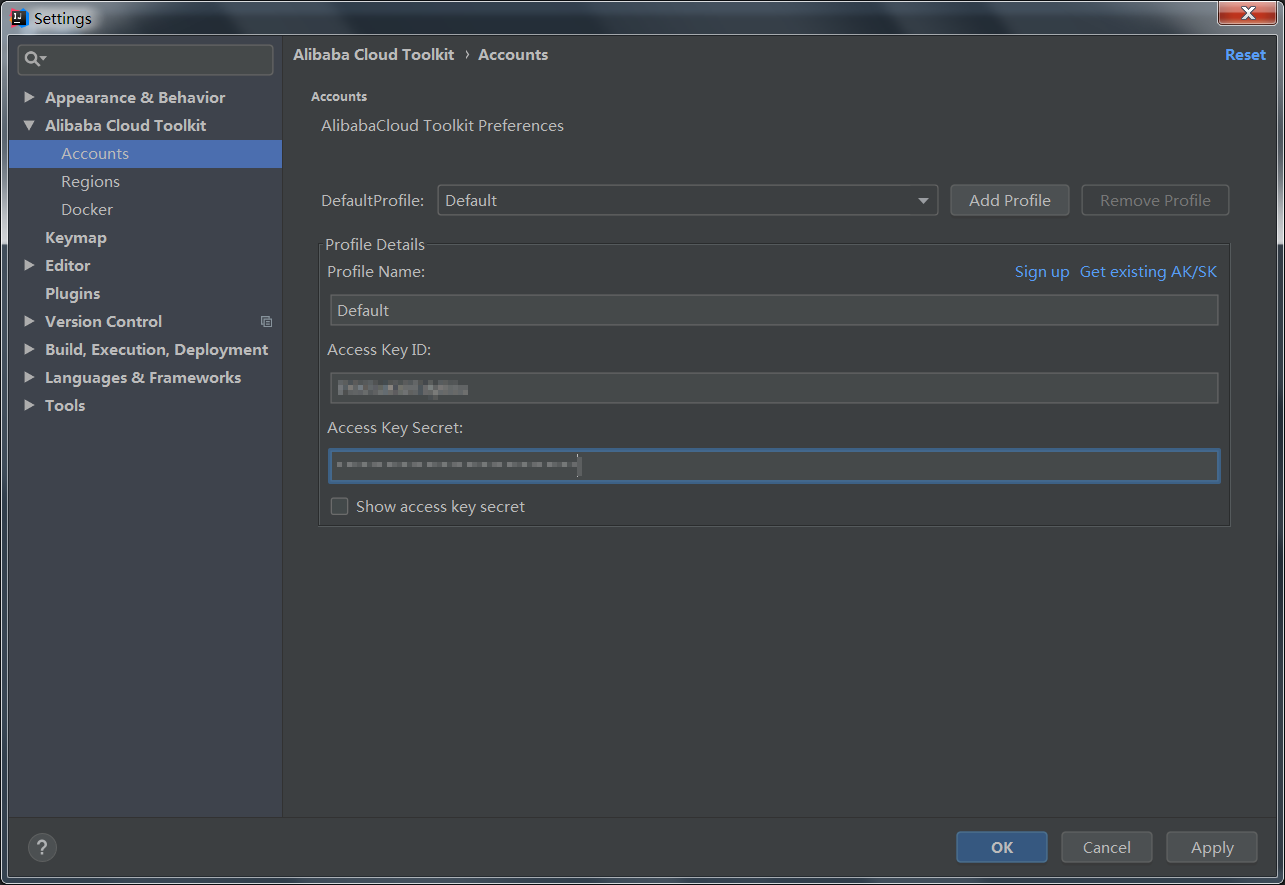Expand Languages & Frameworks arrow
Image resolution: width=1285 pixels, height=885 pixels.
(x=29, y=378)
